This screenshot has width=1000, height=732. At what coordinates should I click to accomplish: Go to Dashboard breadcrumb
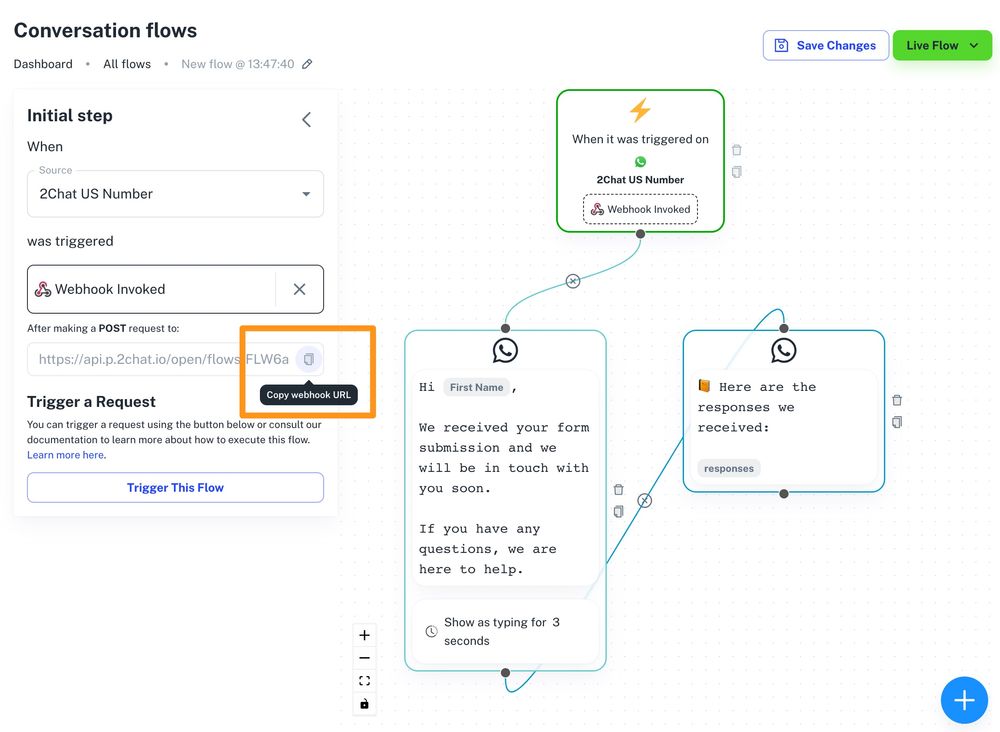tap(43, 64)
